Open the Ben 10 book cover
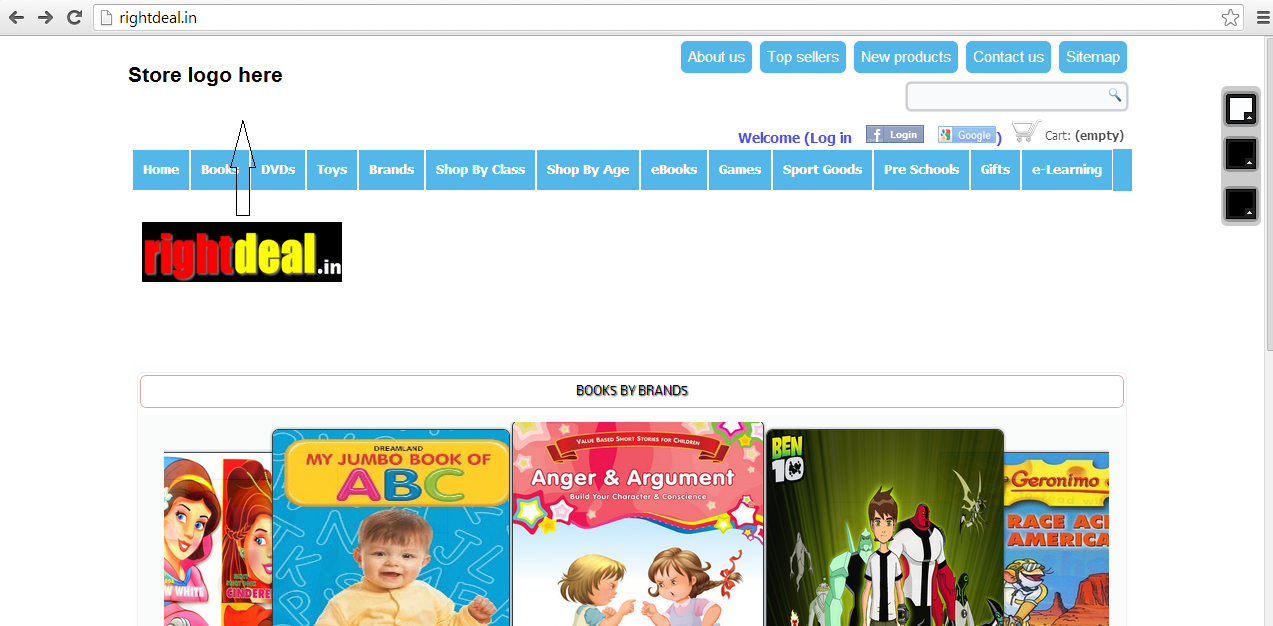The height and width of the screenshot is (626, 1273). 884,528
